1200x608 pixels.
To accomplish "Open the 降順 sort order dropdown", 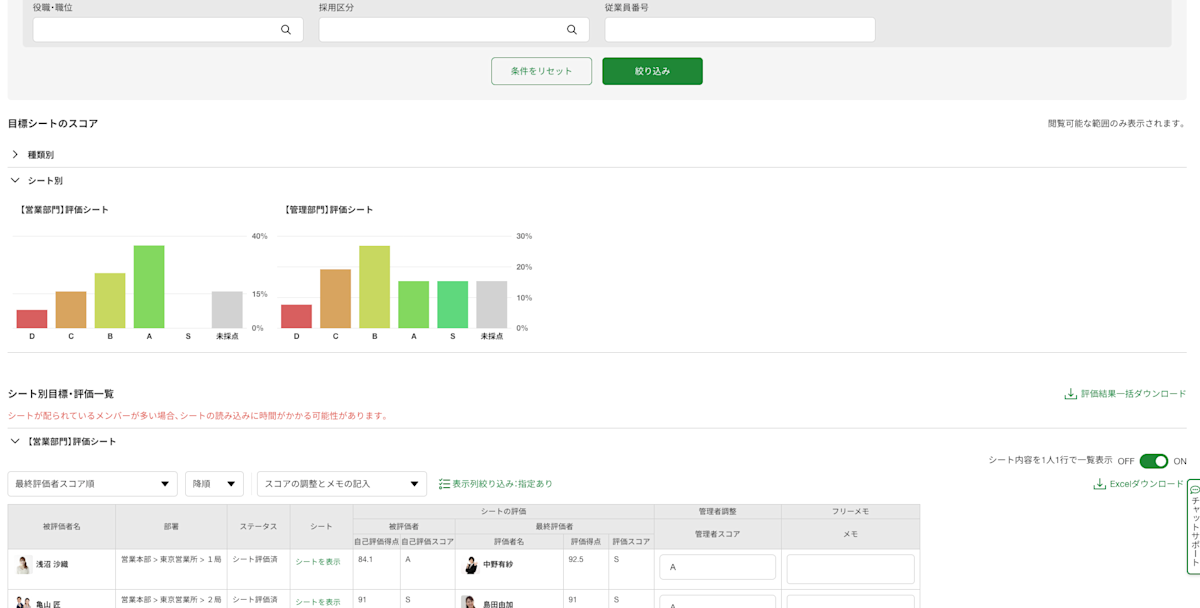I will click(x=213, y=483).
